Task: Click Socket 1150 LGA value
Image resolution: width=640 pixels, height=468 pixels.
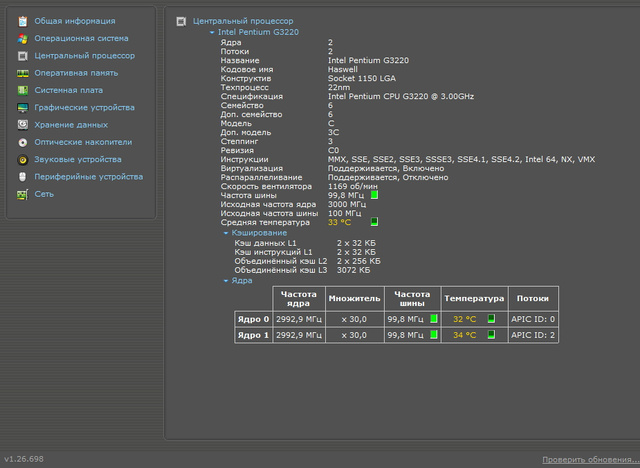Action: pos(362,78)
